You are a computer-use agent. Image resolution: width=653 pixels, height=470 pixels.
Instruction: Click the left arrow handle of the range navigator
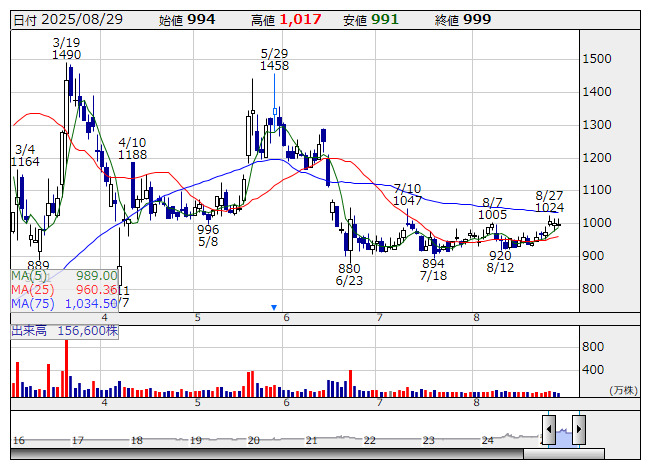click(548, 431)
